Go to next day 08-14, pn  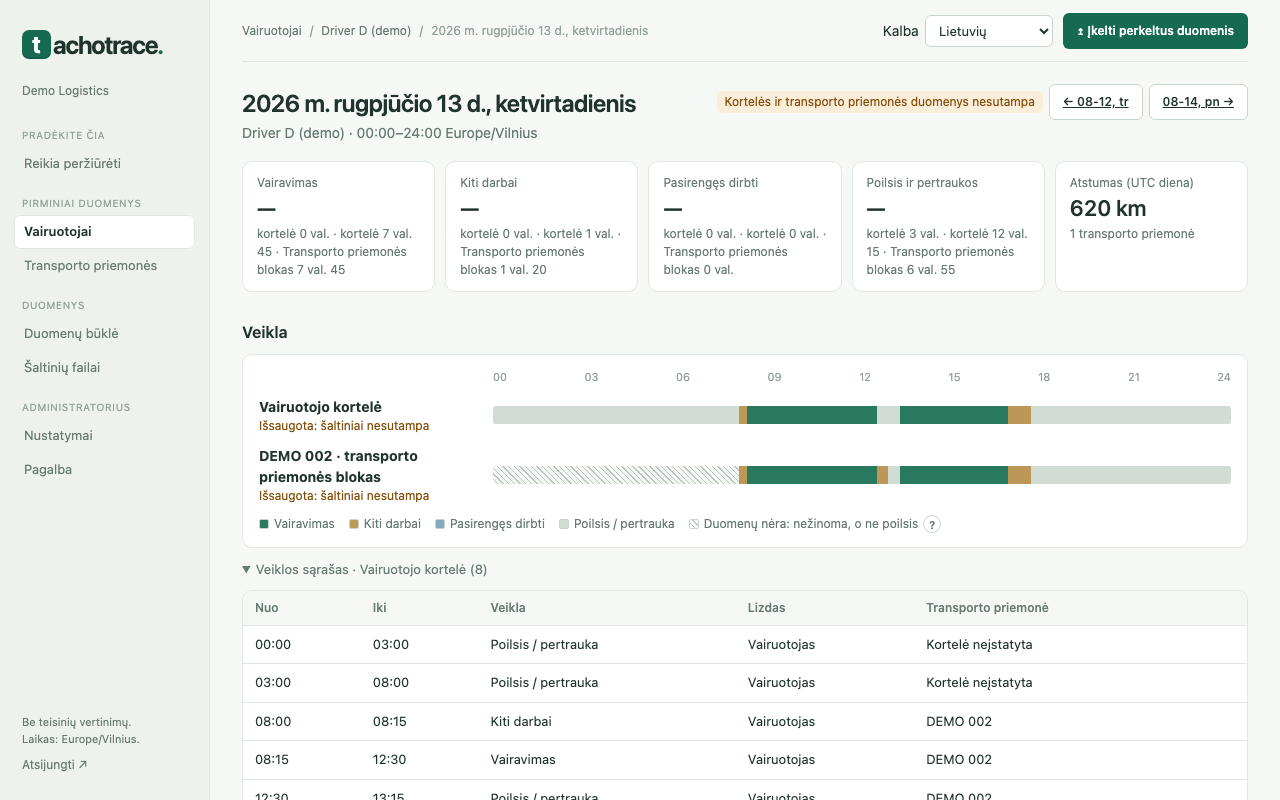tap(1198, 102)
